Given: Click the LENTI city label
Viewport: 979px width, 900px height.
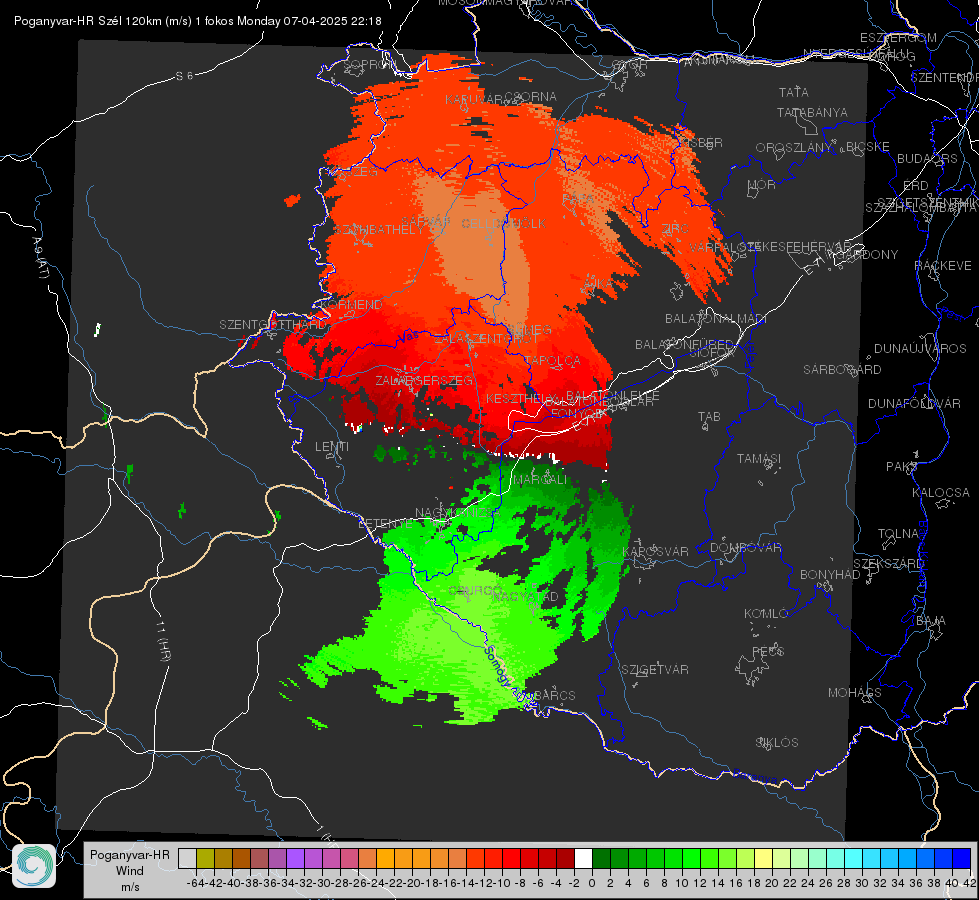Looking at the screenshot, I should click(x=332, y=447).
